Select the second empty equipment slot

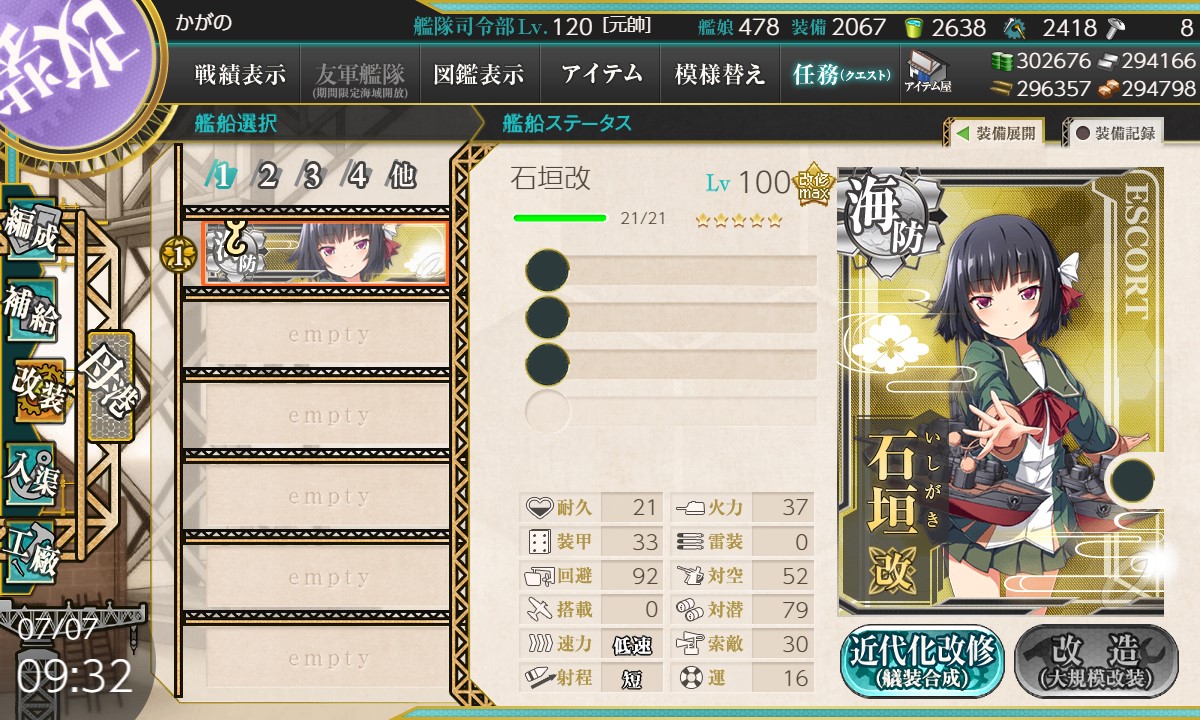(x=671, y=317)
